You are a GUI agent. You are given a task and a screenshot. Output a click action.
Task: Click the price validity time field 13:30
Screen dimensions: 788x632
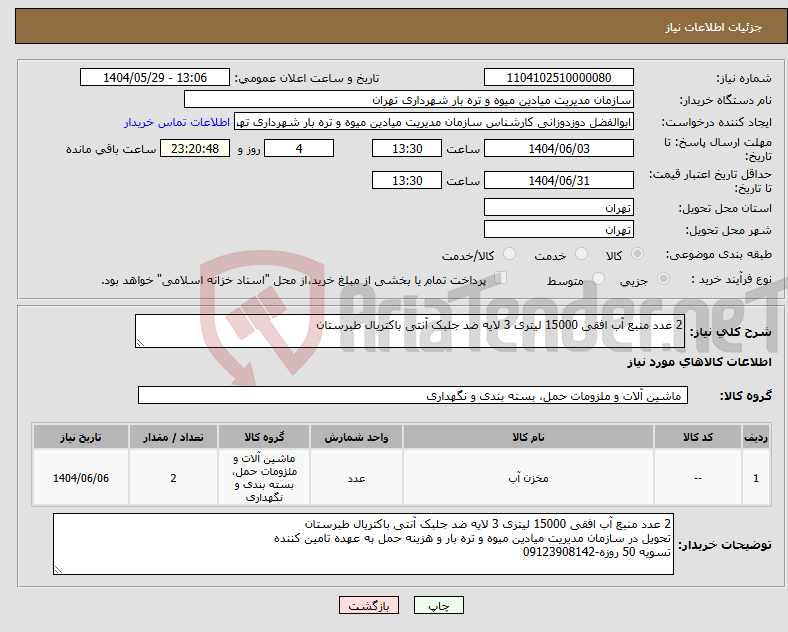407,180
